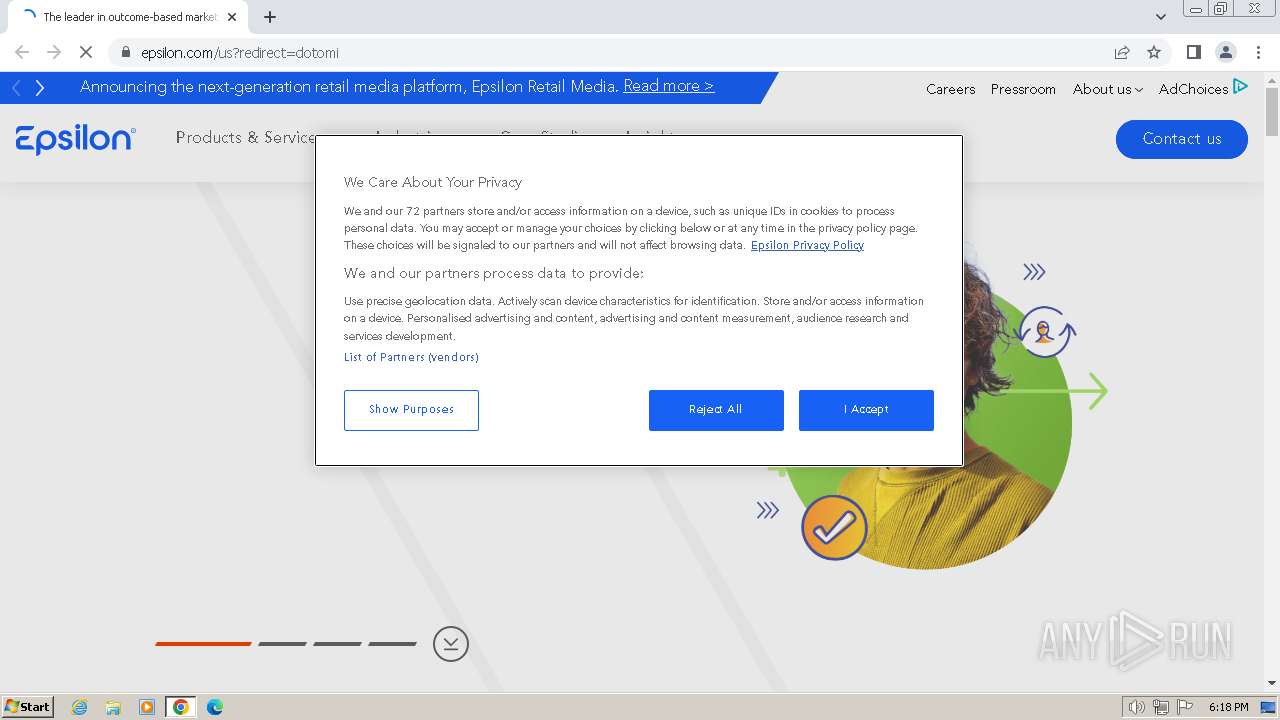Open the share page icon

[x=1122, y=52]
